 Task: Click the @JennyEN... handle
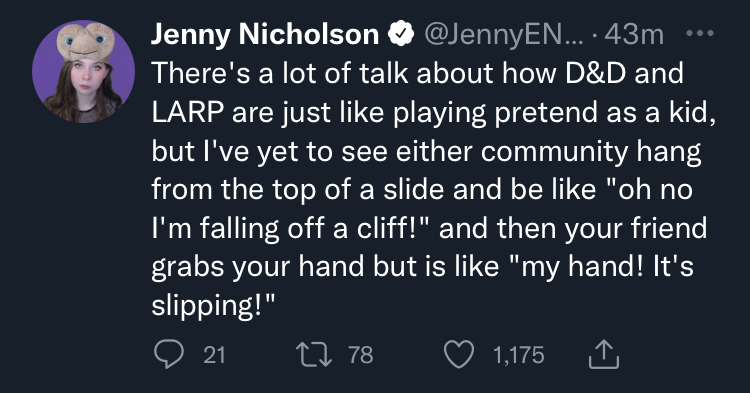tap(504, 34)
